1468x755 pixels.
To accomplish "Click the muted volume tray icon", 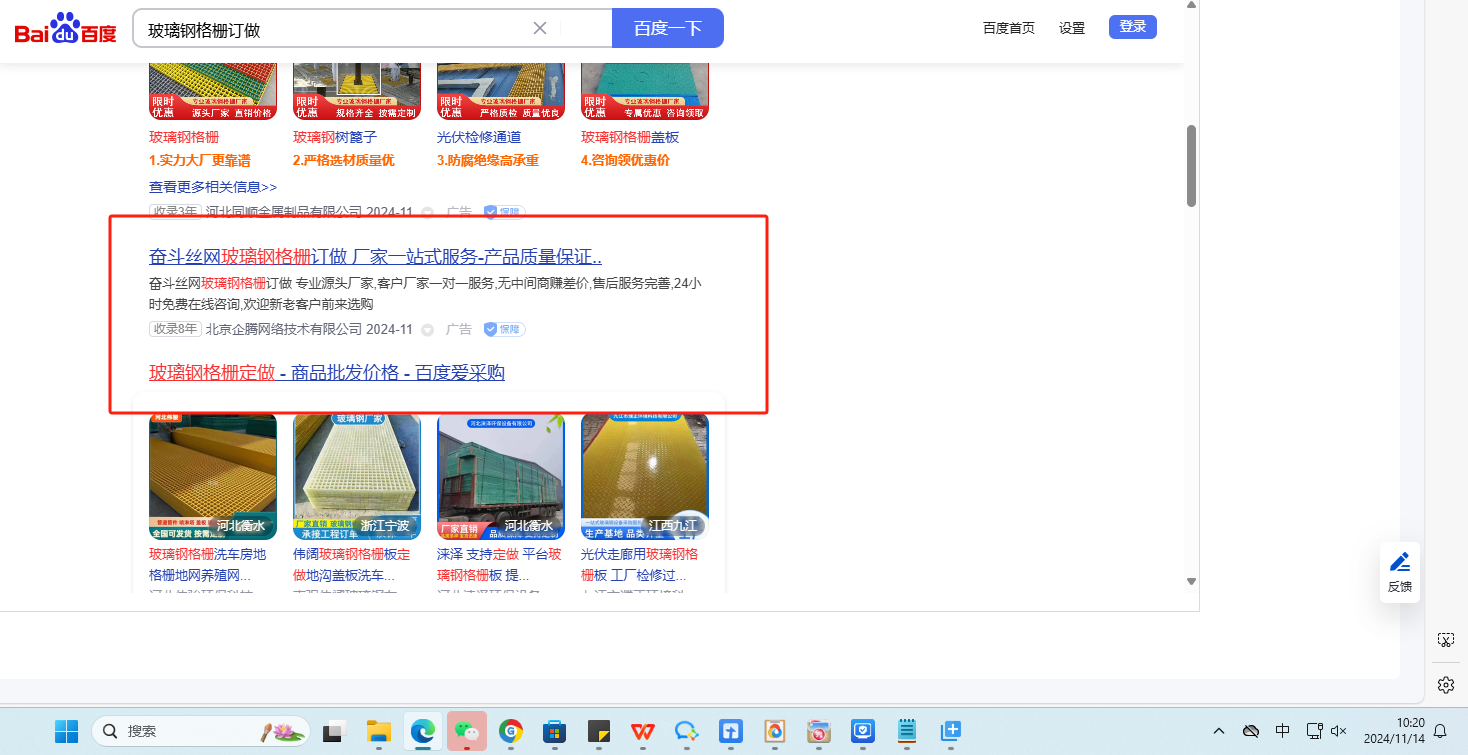I will [x=1340, y=731].
